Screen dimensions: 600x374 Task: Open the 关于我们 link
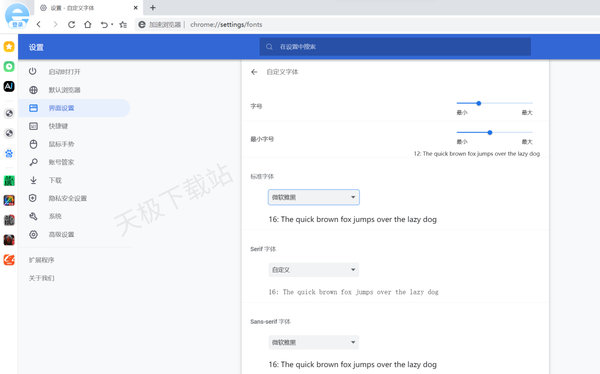click(42, 278)
